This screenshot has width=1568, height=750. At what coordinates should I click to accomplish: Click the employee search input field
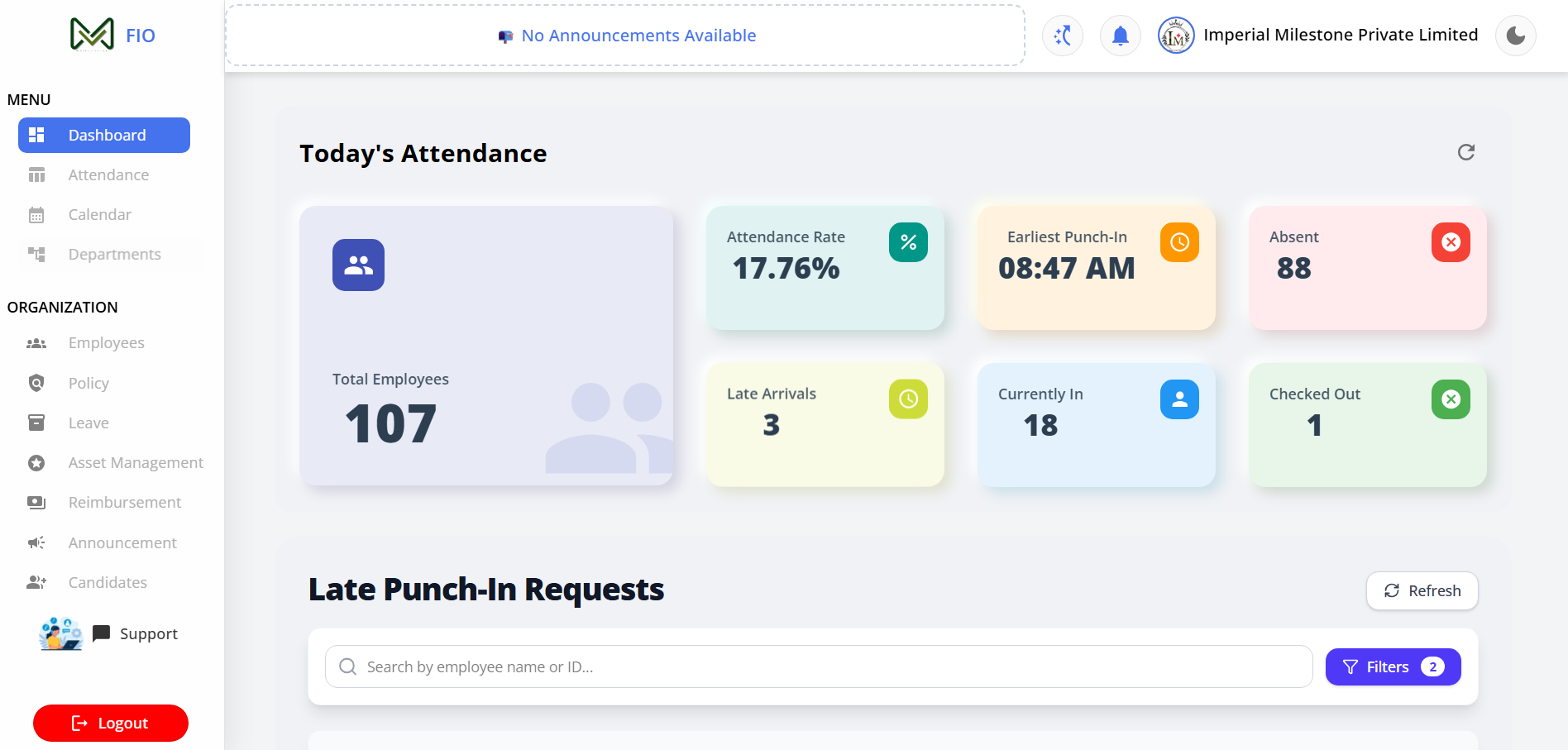pyautogui.click(x=818, y=666)
